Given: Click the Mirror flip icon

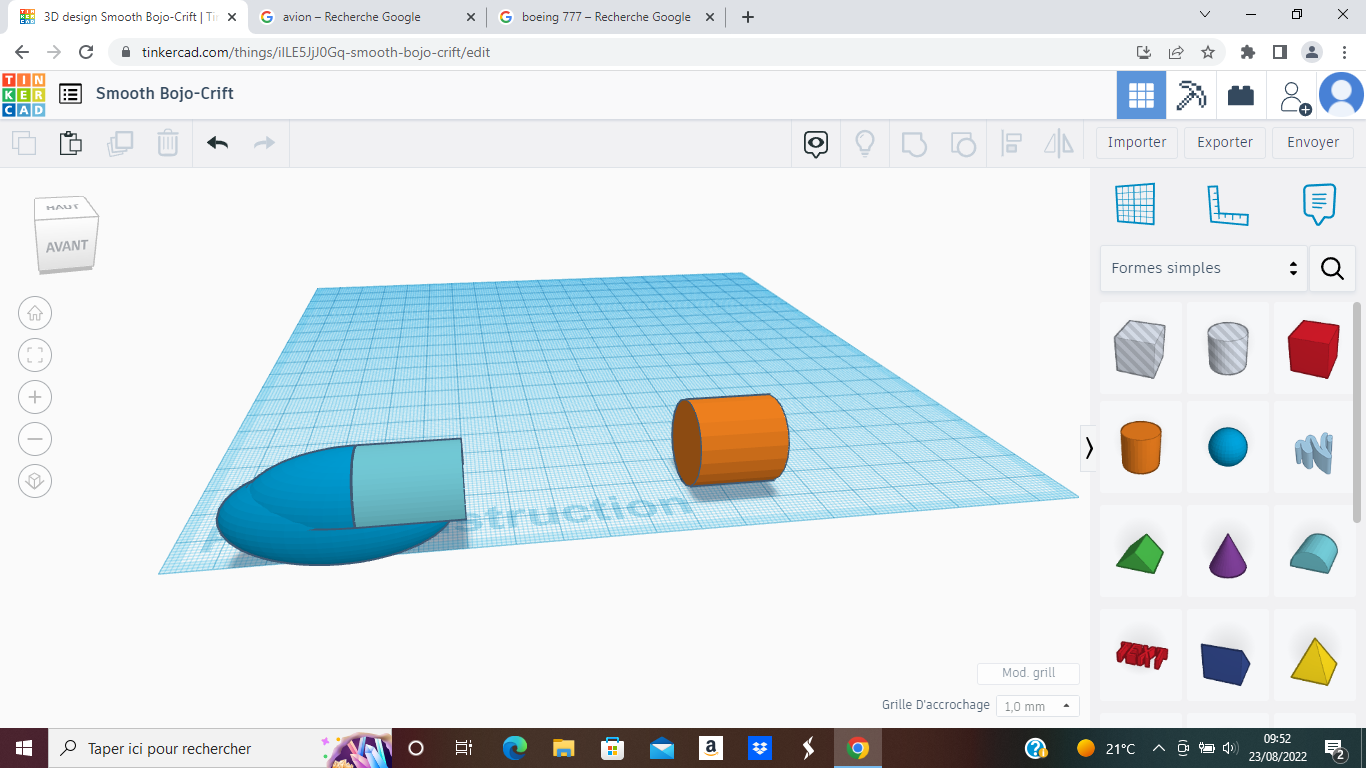Looking at the screenshot, I should [x=1059, y=144].
